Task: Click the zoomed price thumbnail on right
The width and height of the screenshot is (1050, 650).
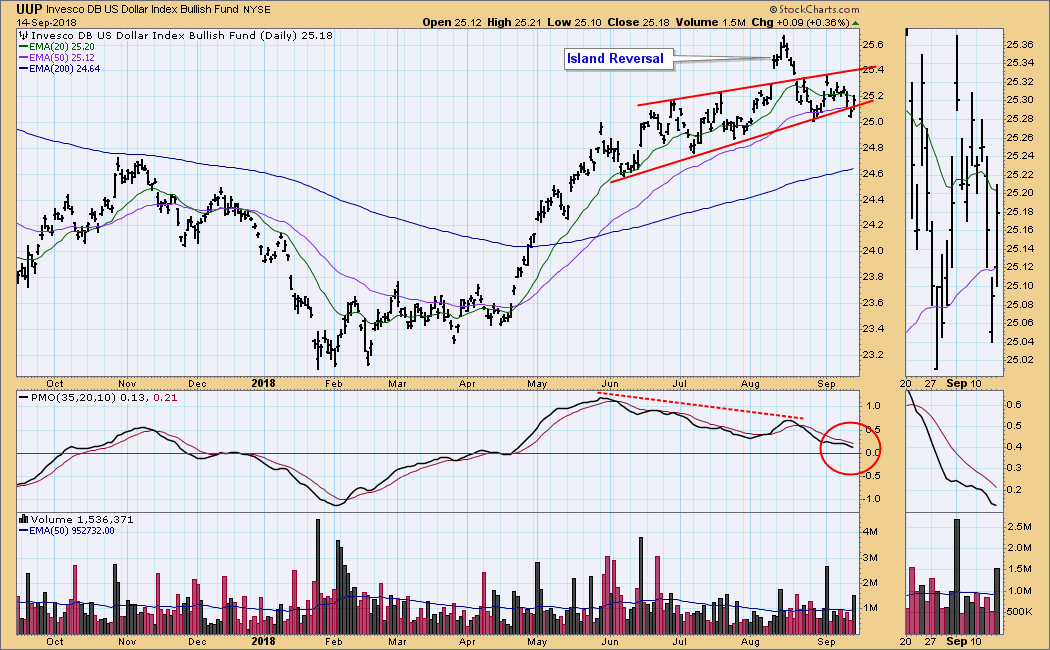Action: 953,200
